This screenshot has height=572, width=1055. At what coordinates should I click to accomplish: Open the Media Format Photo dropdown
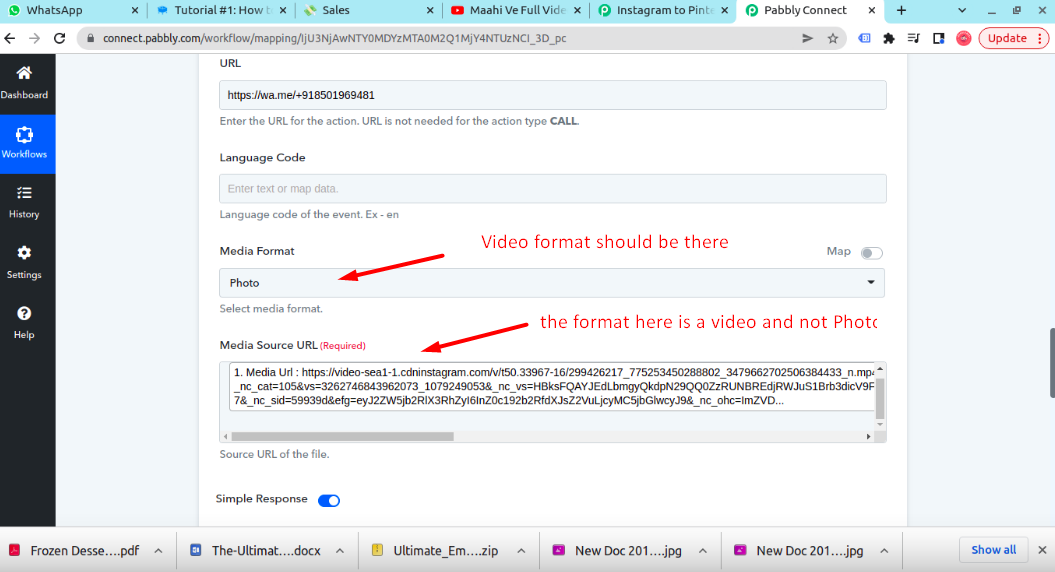(552, 283)
